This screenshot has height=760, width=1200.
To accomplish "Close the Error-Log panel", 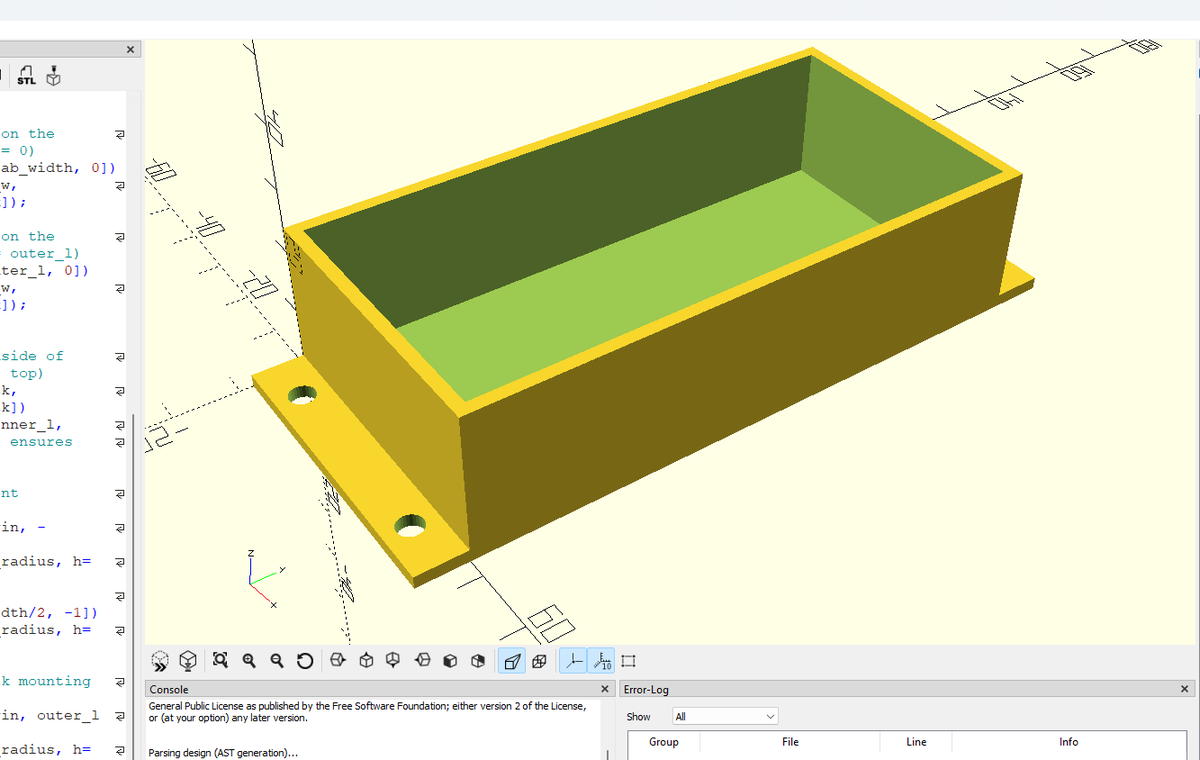I will coord(1185,690).
